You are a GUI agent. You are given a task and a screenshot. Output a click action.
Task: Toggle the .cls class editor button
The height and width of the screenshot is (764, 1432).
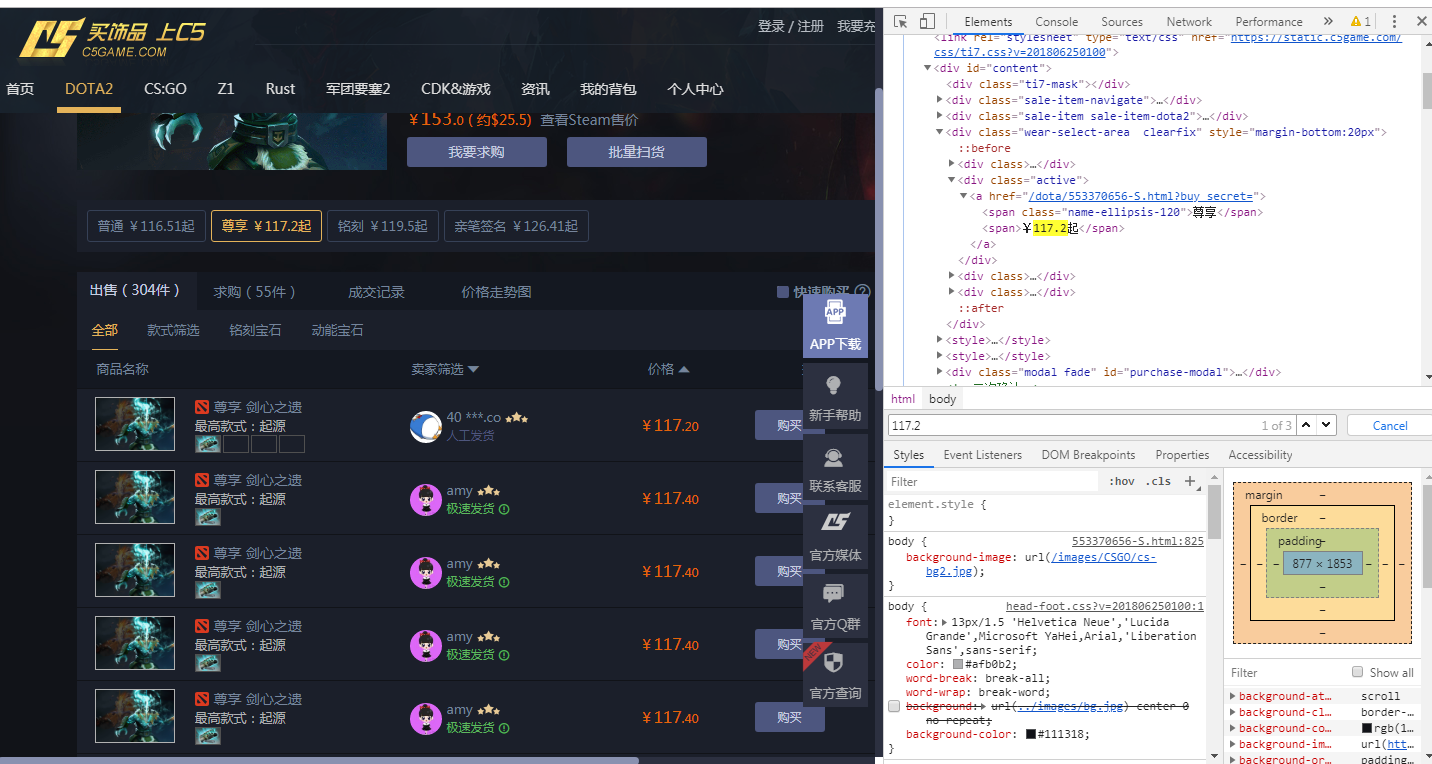1160,481
